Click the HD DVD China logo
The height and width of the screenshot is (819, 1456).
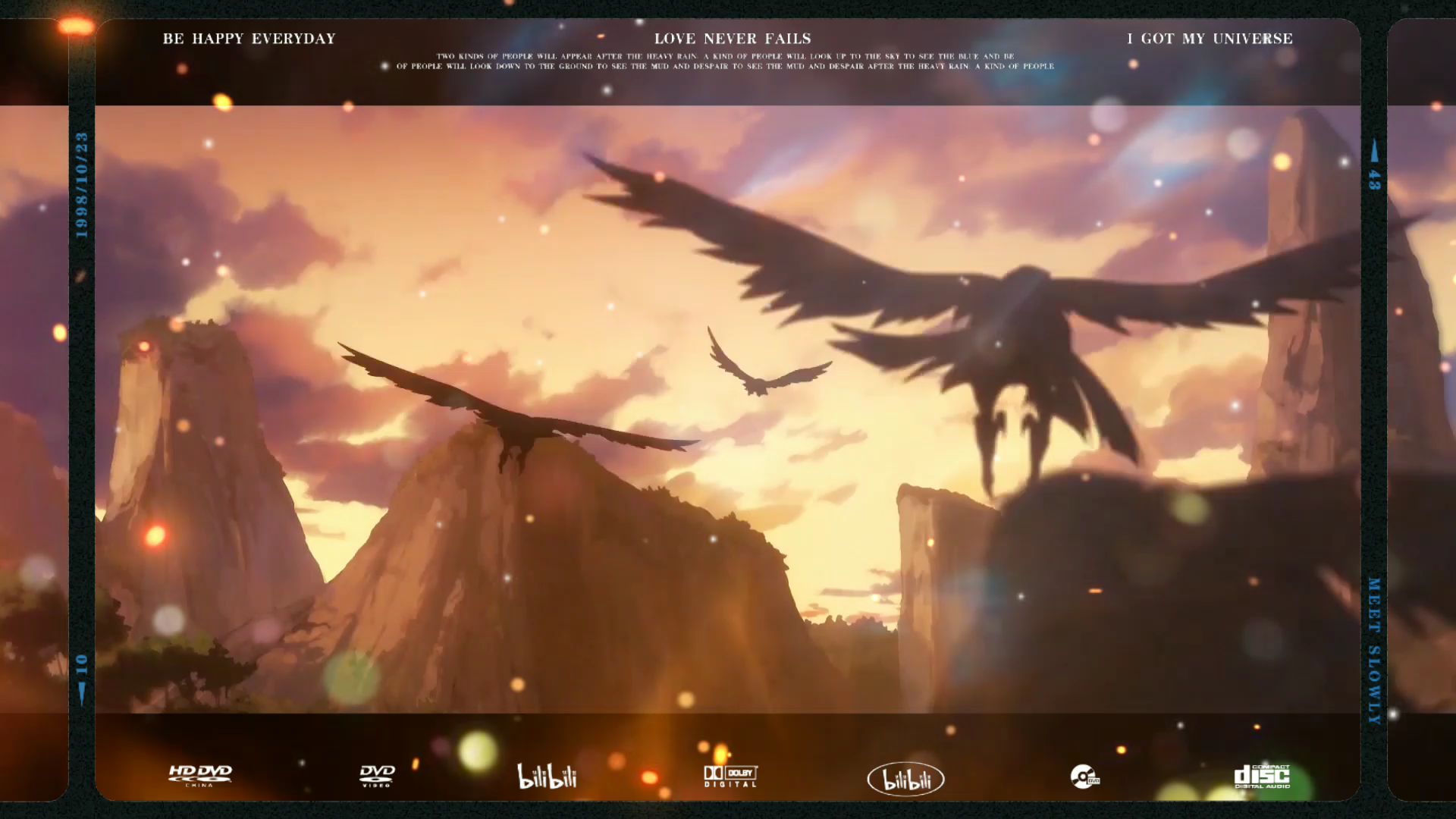click(200, 776)
